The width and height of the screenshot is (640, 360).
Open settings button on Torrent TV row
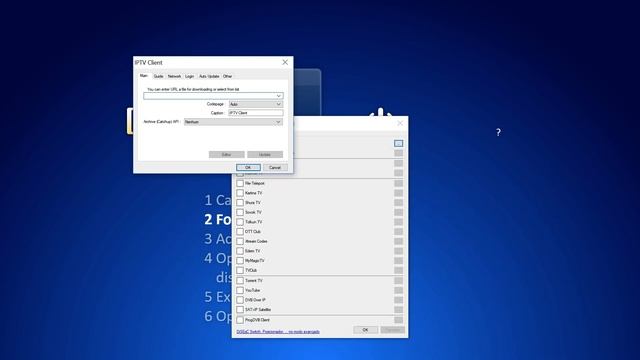(x=398, y=280)
